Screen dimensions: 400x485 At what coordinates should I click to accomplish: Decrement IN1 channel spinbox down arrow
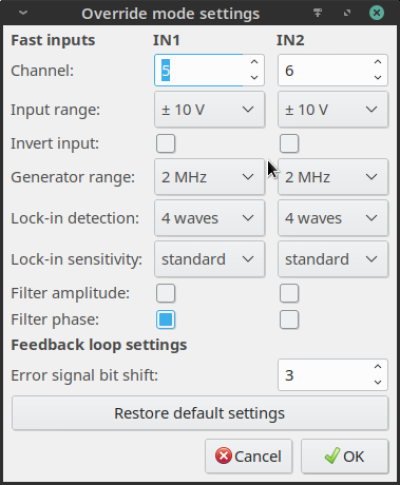pyautogui.click(x=254, y=78)
